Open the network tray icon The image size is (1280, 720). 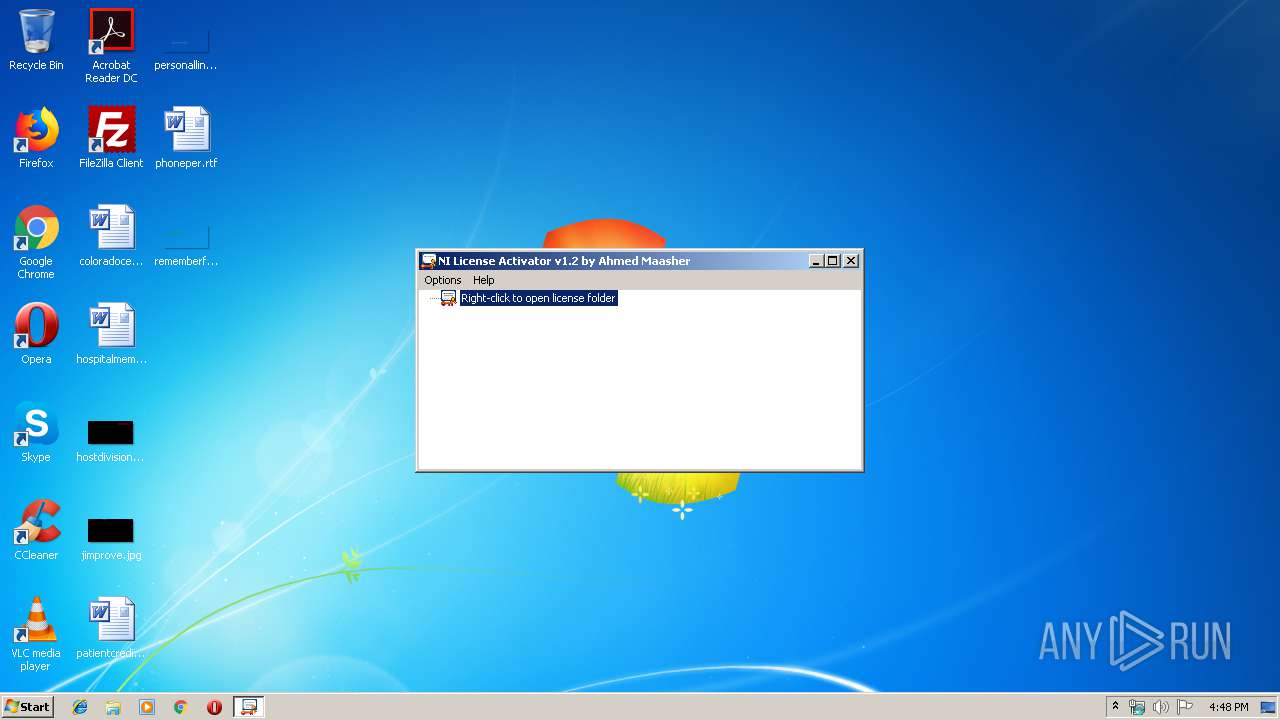point(1137,707)
